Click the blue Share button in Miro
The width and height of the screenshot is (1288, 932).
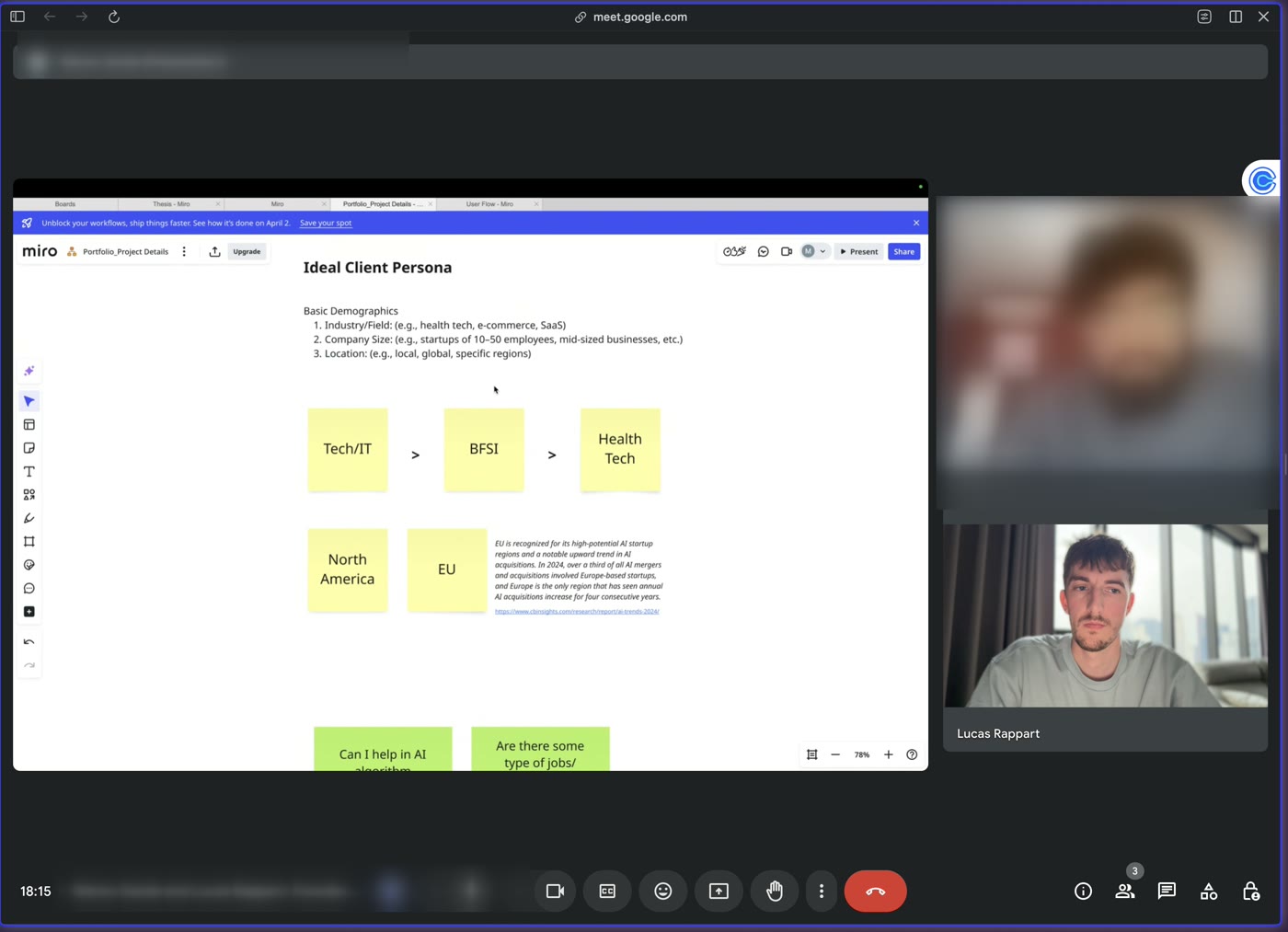[904, 251]
